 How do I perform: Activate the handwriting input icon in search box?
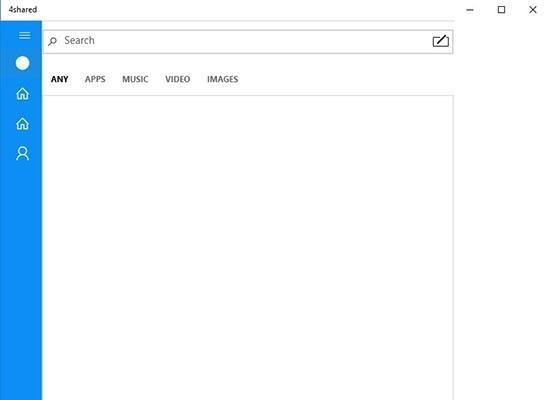(440, 41)
